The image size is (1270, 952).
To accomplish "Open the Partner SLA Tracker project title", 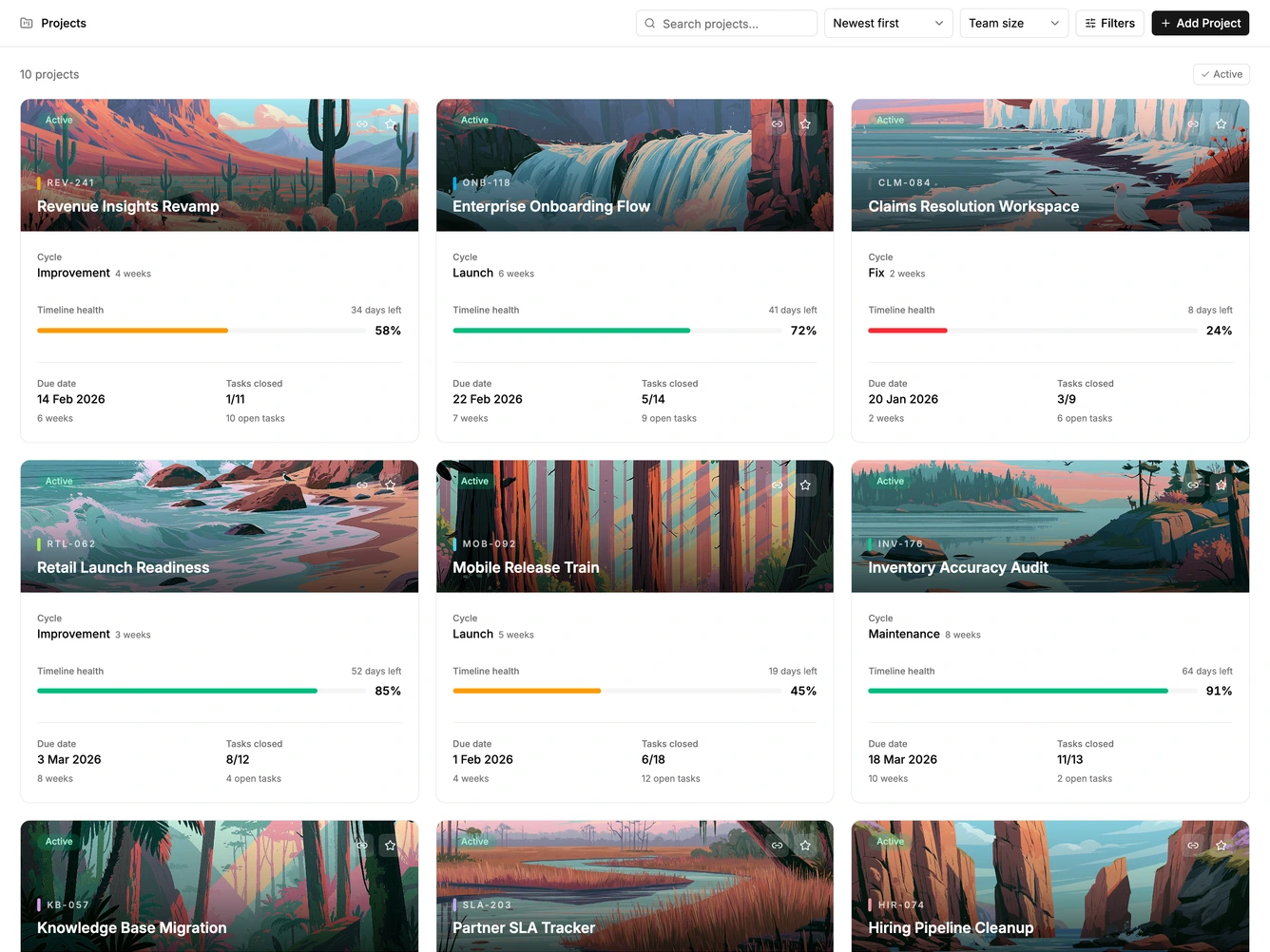I will [x=524, y=927].
